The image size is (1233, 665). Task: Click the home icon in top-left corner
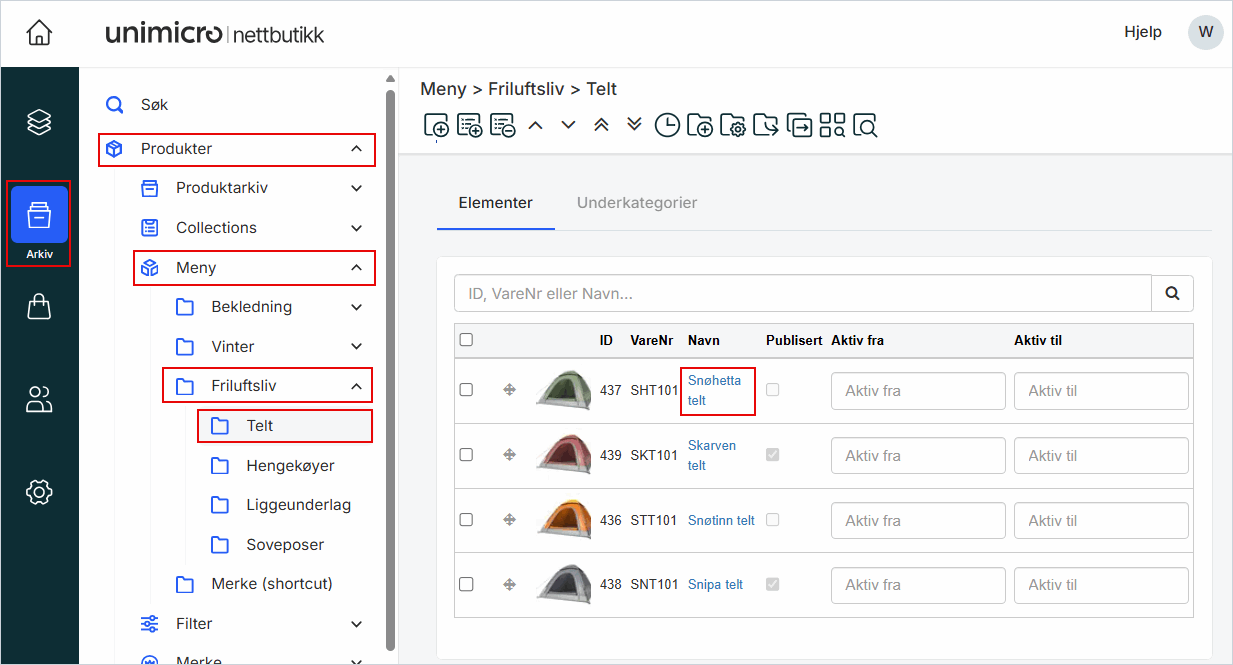(x=39, y=33)
